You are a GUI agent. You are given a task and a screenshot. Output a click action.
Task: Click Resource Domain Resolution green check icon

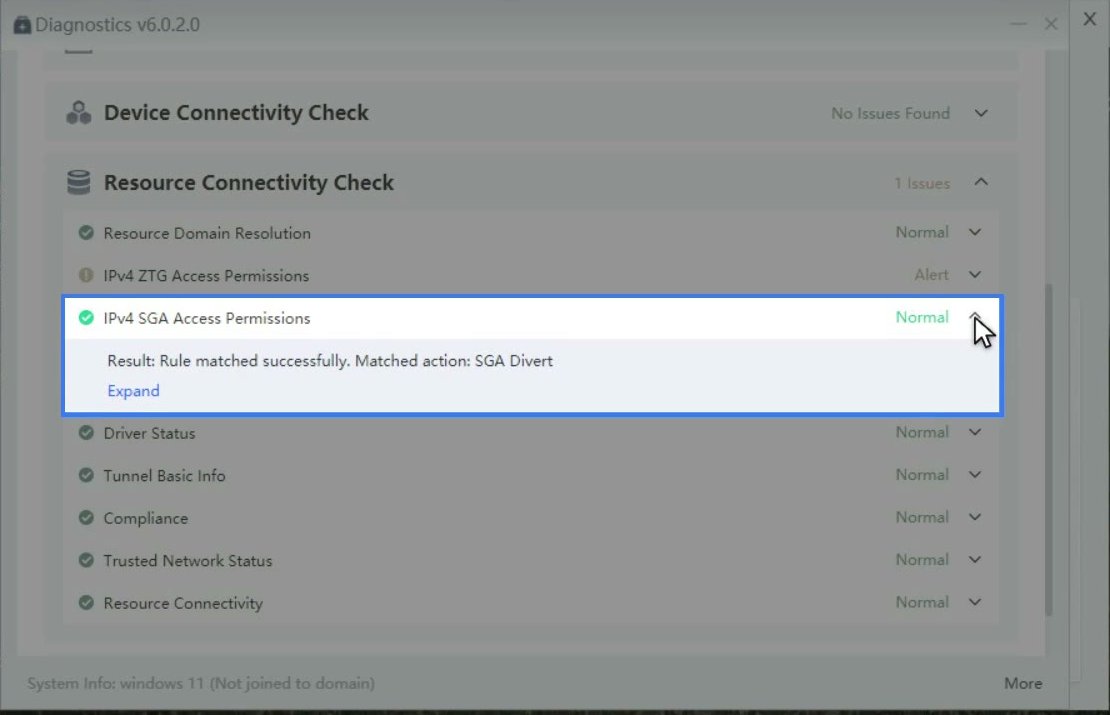pyautogui.click(x=86, y=233)
